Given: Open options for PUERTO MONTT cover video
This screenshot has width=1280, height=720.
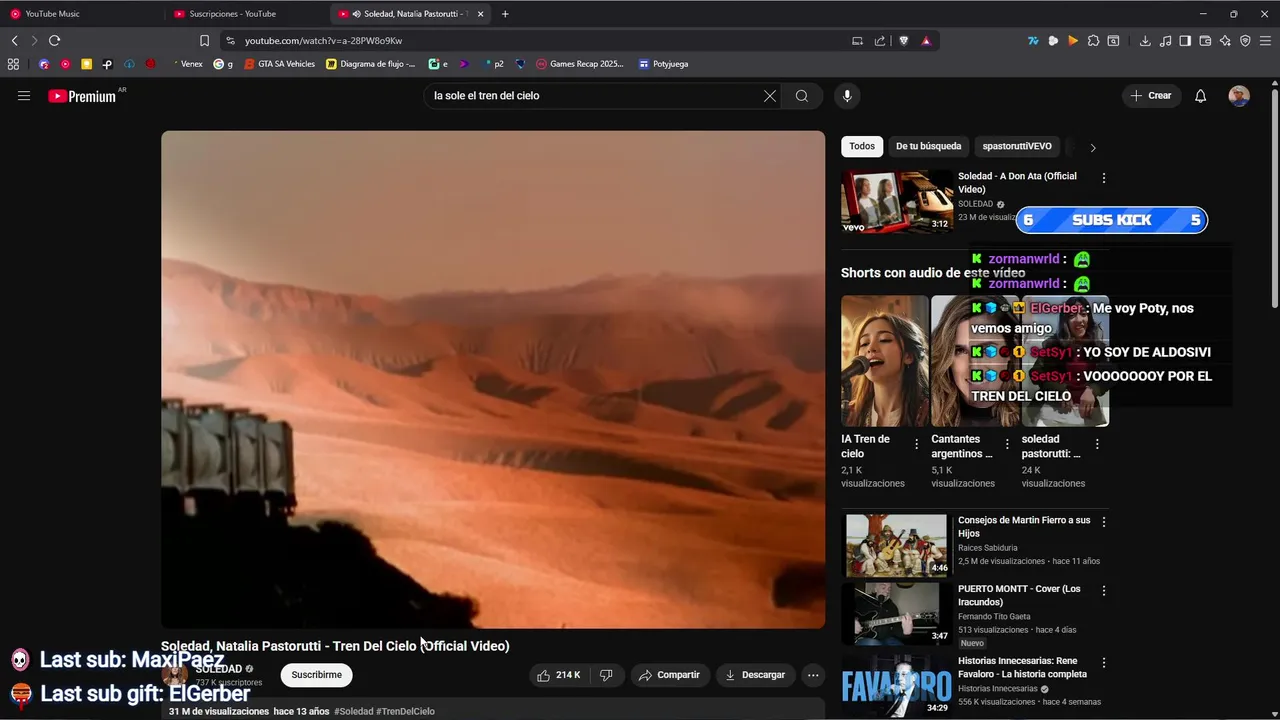Looking at the screenshot, I should click(1104, 591).
